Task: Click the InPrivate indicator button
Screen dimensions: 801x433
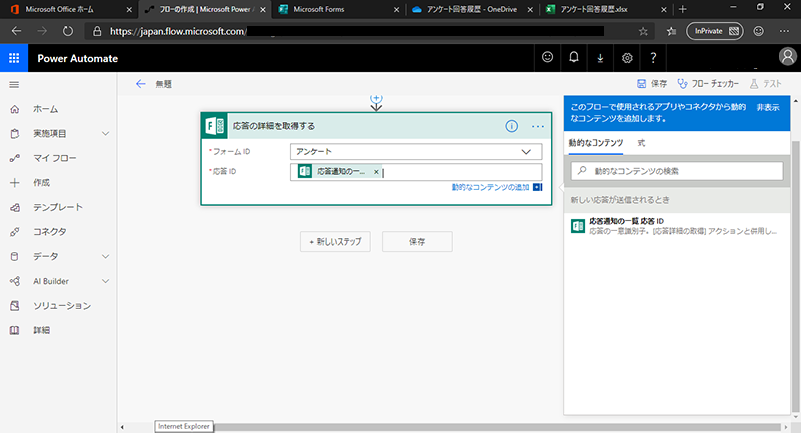Action: 714,31
